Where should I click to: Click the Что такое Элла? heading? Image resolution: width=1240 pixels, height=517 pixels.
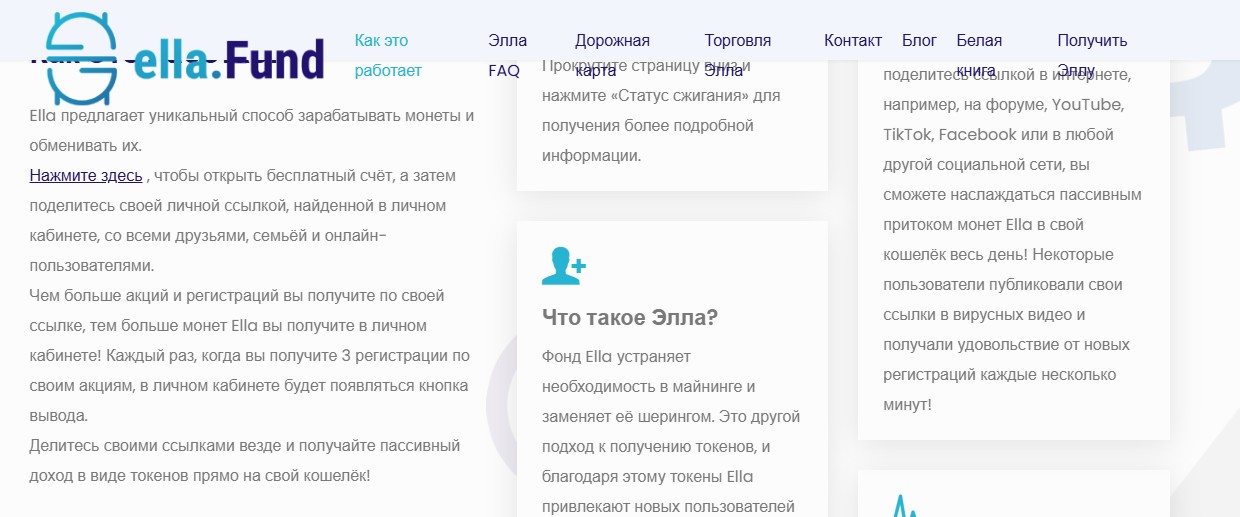pyautogui.click(x=630, y=318)
